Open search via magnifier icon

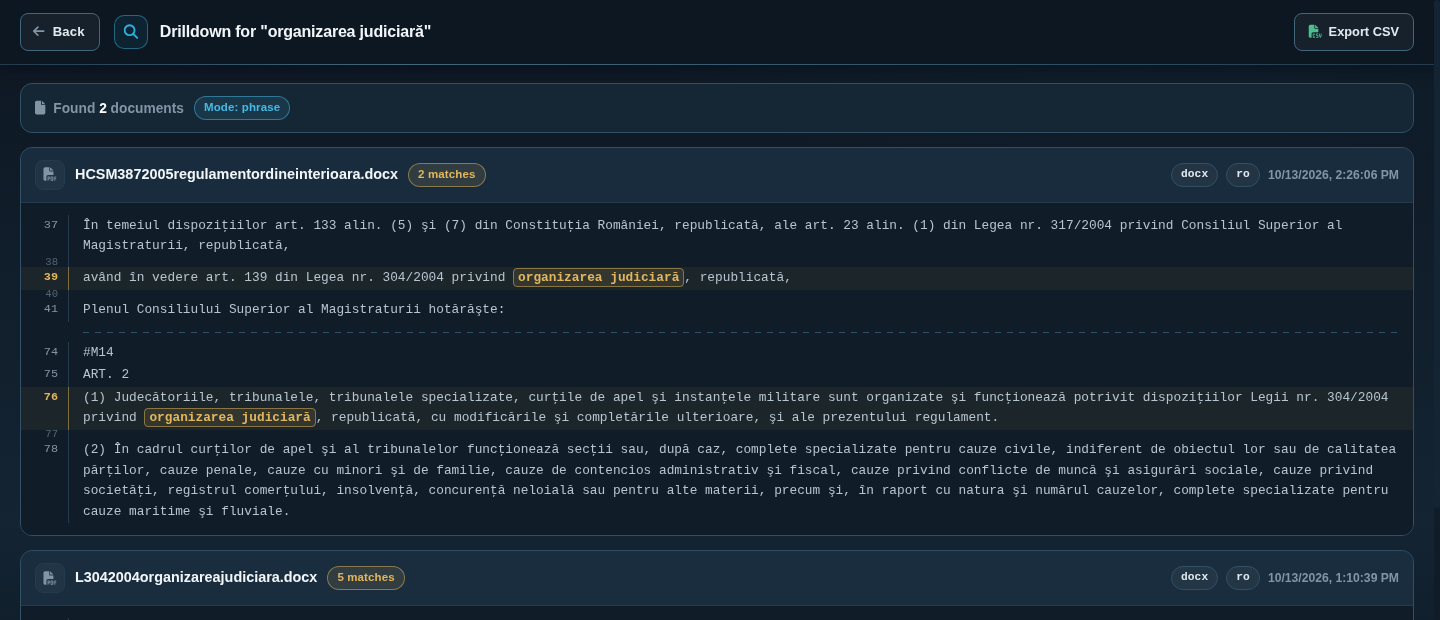131,32
